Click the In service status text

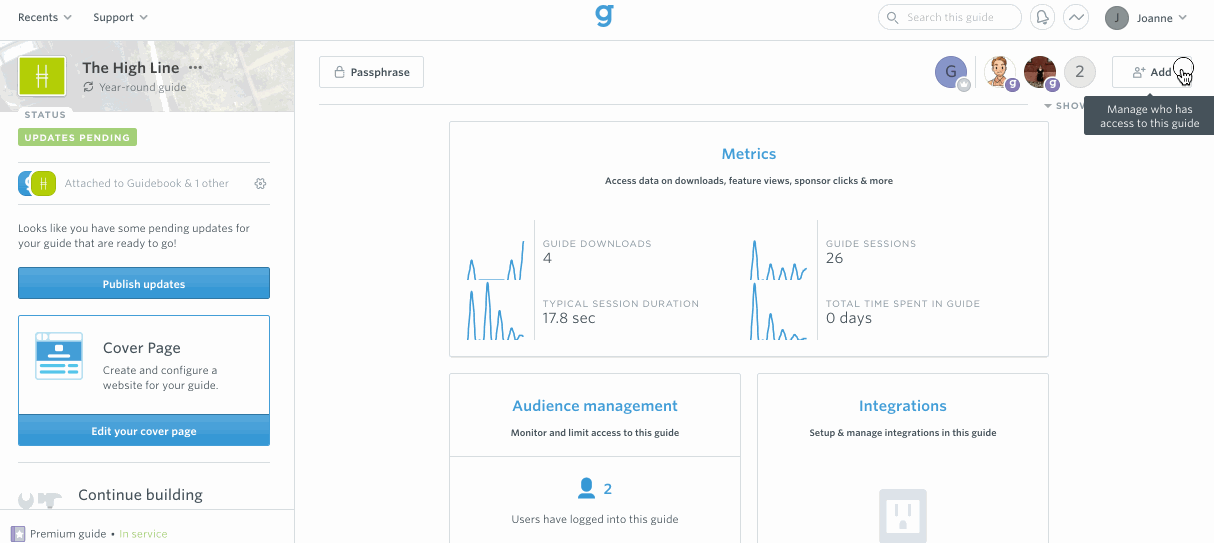[143, 534]
